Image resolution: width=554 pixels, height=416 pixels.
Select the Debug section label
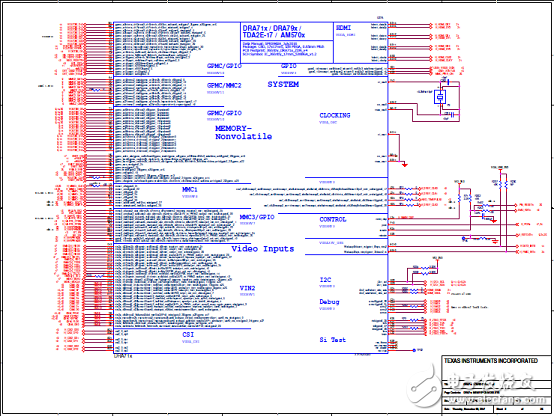(x=329, y=302)
